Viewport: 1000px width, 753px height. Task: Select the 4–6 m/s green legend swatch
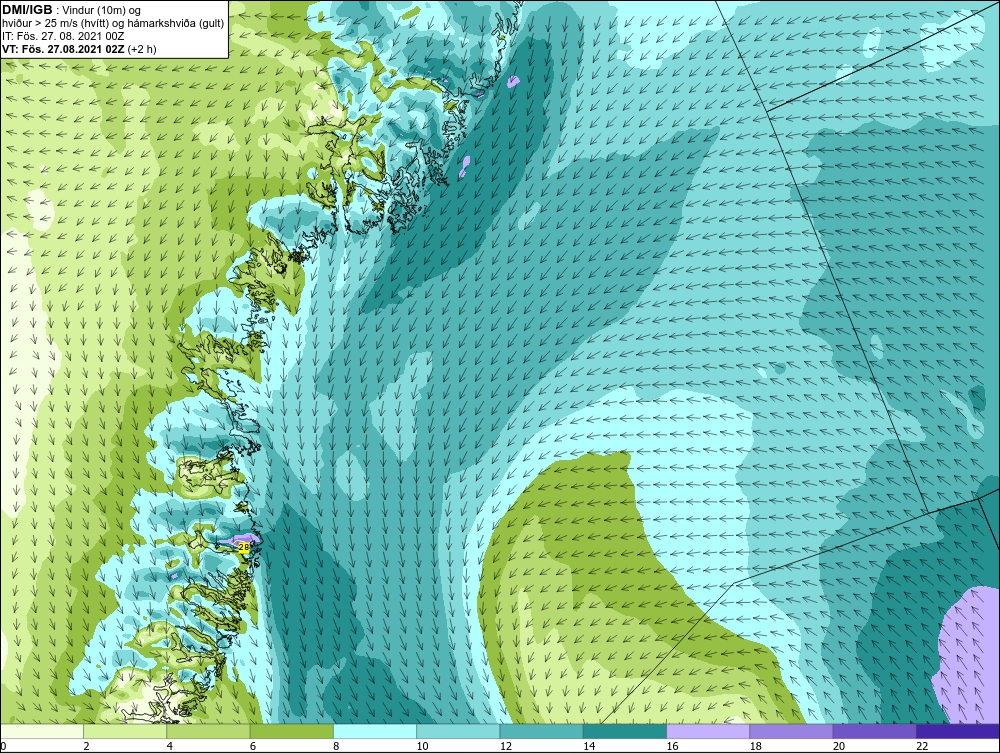209,731
